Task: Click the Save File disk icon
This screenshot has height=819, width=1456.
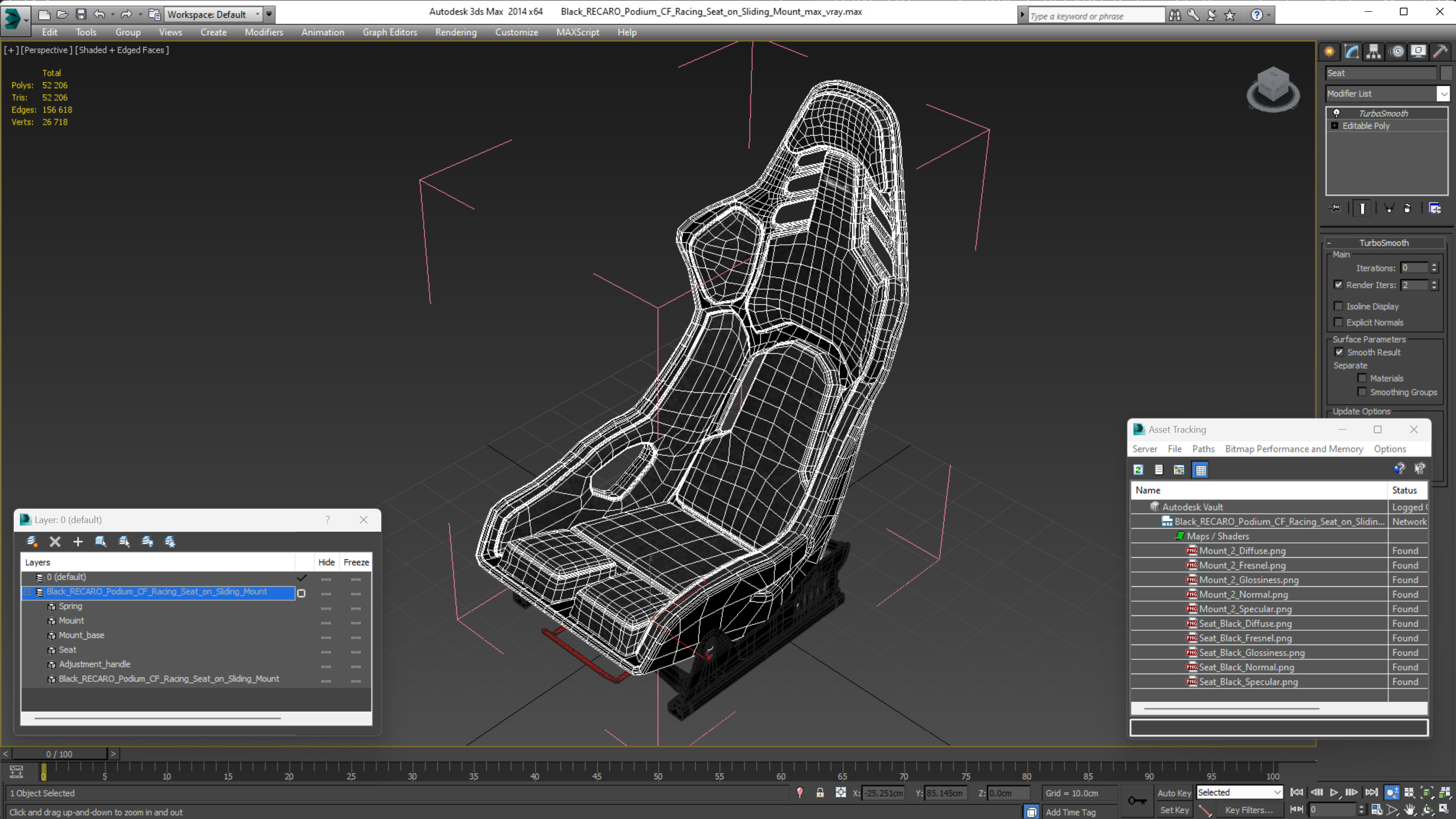Action: 81,14
